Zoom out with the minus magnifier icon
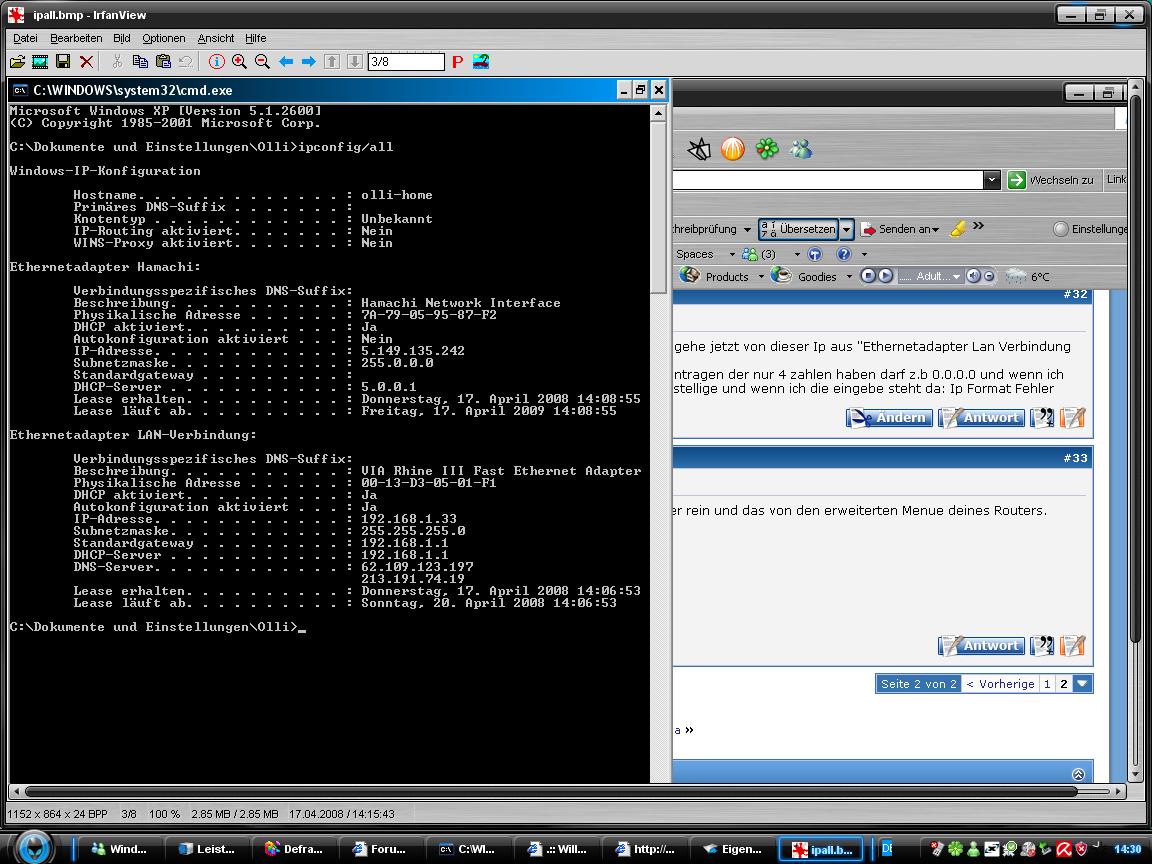The height and width of the screenshot is (864, 1152). [x=262, y=62]
